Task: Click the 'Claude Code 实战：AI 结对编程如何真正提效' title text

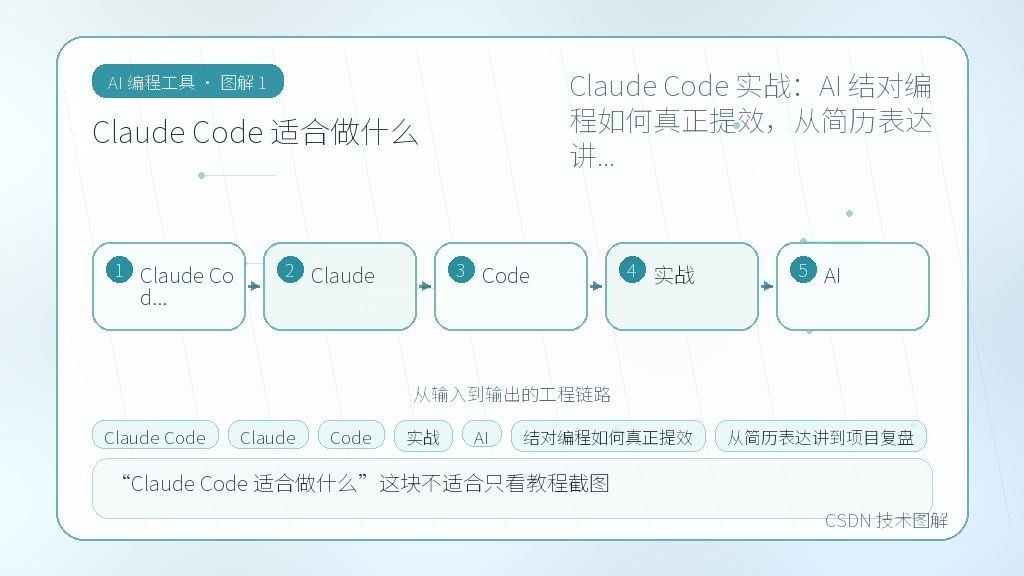Action: (750, 121)
